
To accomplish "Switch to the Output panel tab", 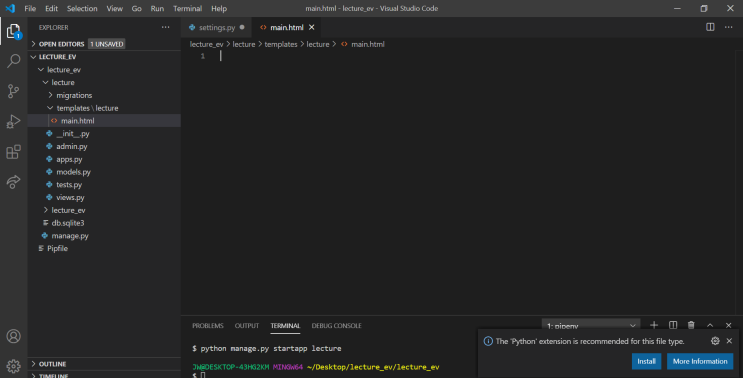I will [247, 325].
